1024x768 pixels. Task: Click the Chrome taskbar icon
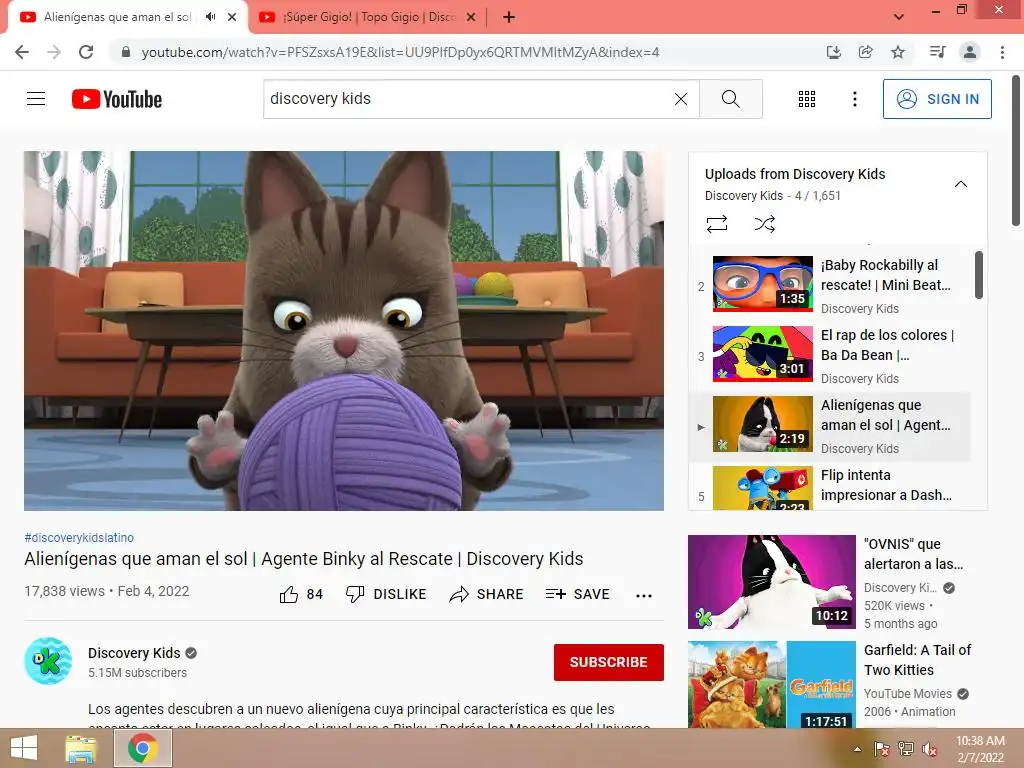[143, 748]
